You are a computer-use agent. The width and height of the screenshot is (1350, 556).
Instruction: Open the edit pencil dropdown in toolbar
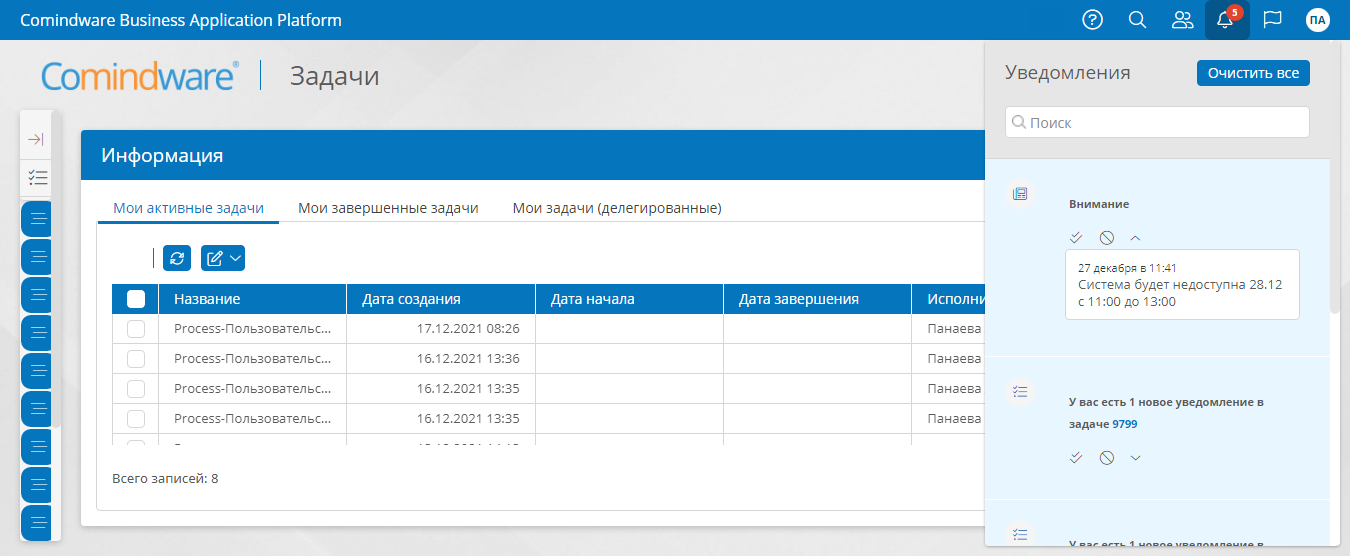click(223, 258)
